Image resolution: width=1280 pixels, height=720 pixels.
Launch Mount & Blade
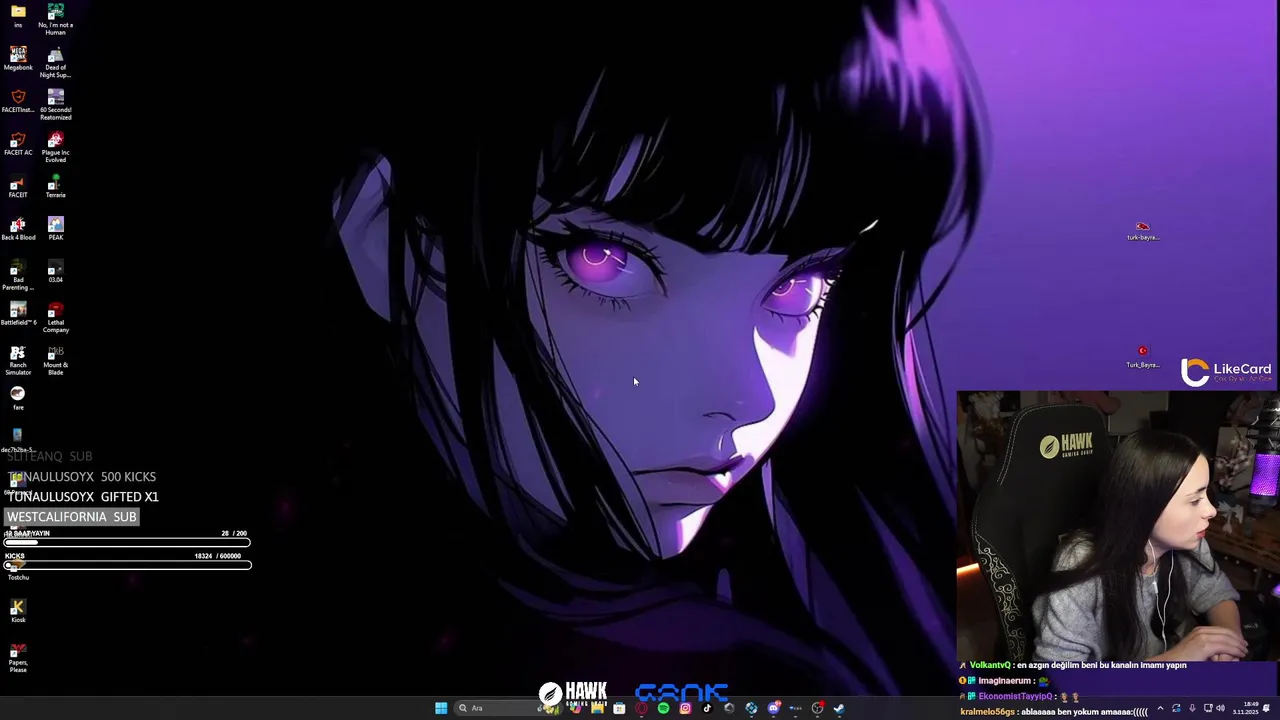pos(55,360)
